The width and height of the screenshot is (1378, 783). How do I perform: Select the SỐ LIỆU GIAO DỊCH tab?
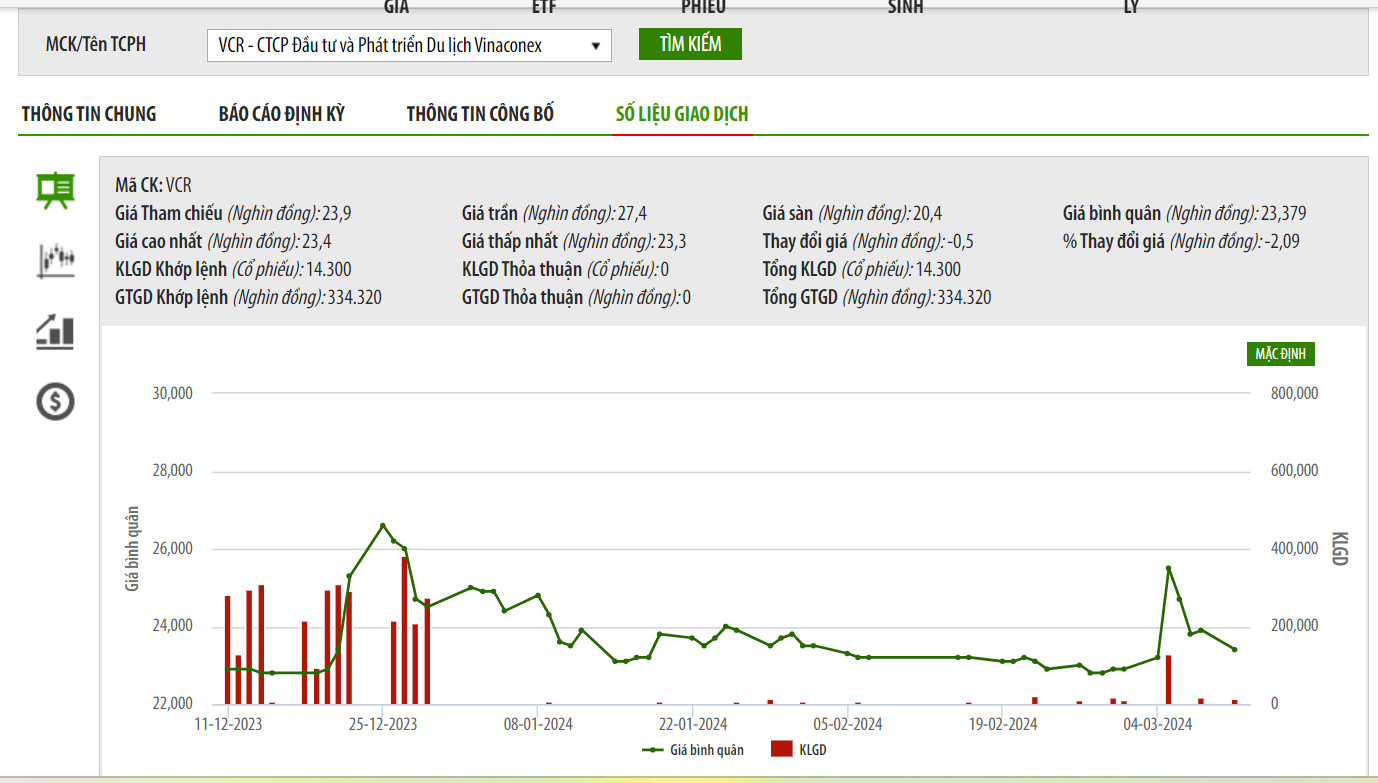click(x=682, y=114)
